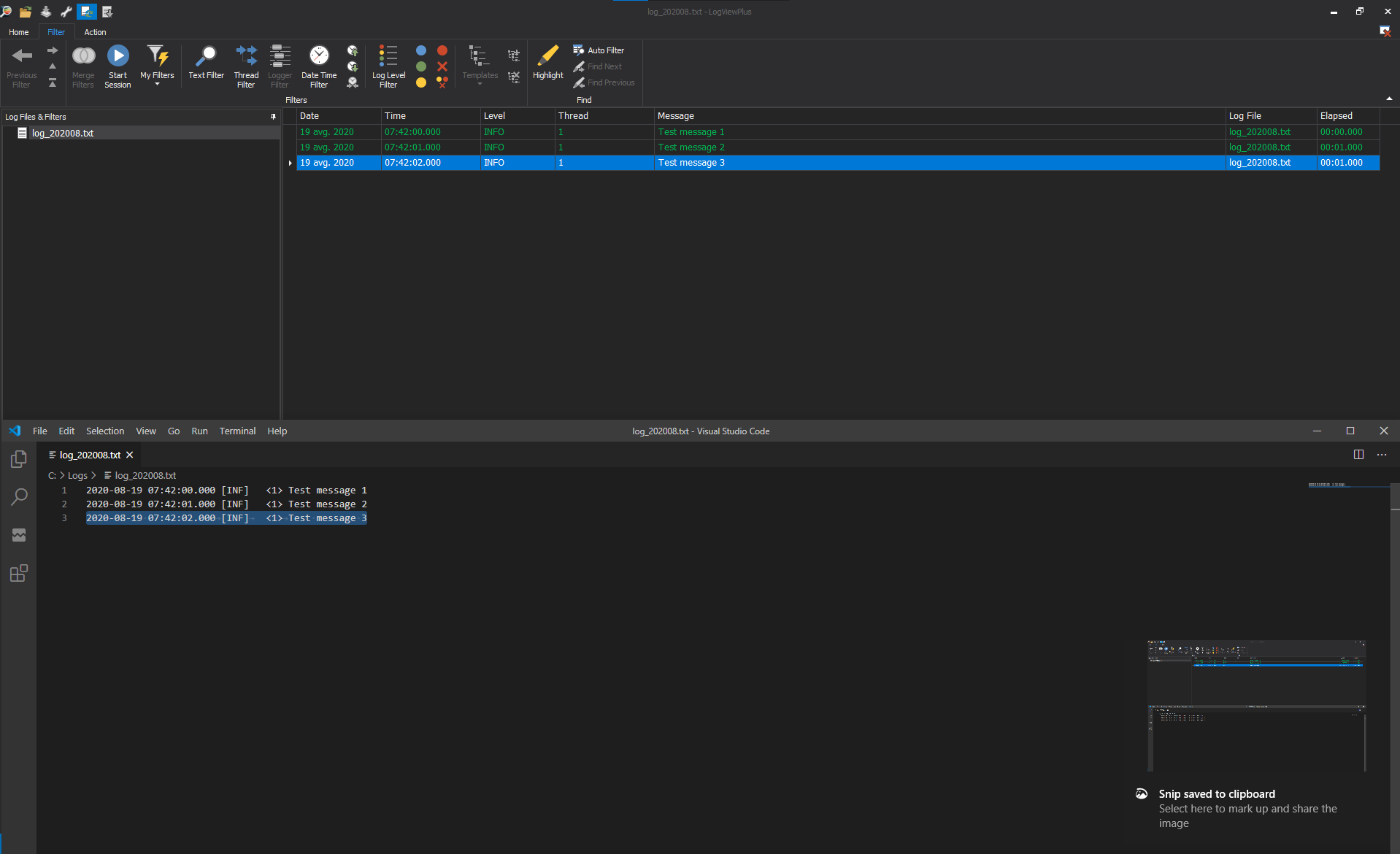1400x854 pixels.
Task: Open the Extensions view in VS Code
Action: click(19, 573)
